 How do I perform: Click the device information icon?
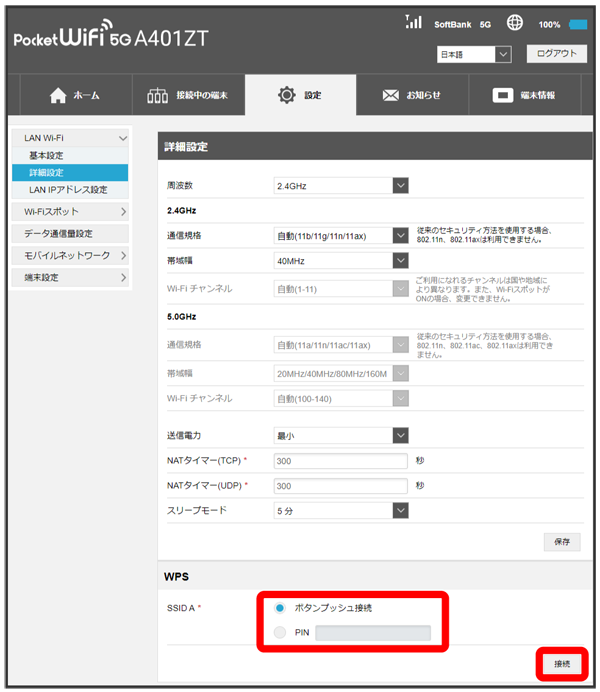pos(504,95)
